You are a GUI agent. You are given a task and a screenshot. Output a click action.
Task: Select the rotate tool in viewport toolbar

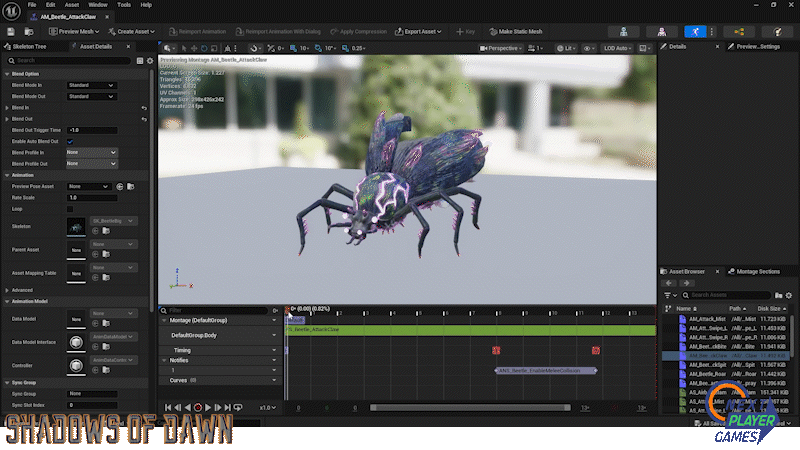point(204,47)
